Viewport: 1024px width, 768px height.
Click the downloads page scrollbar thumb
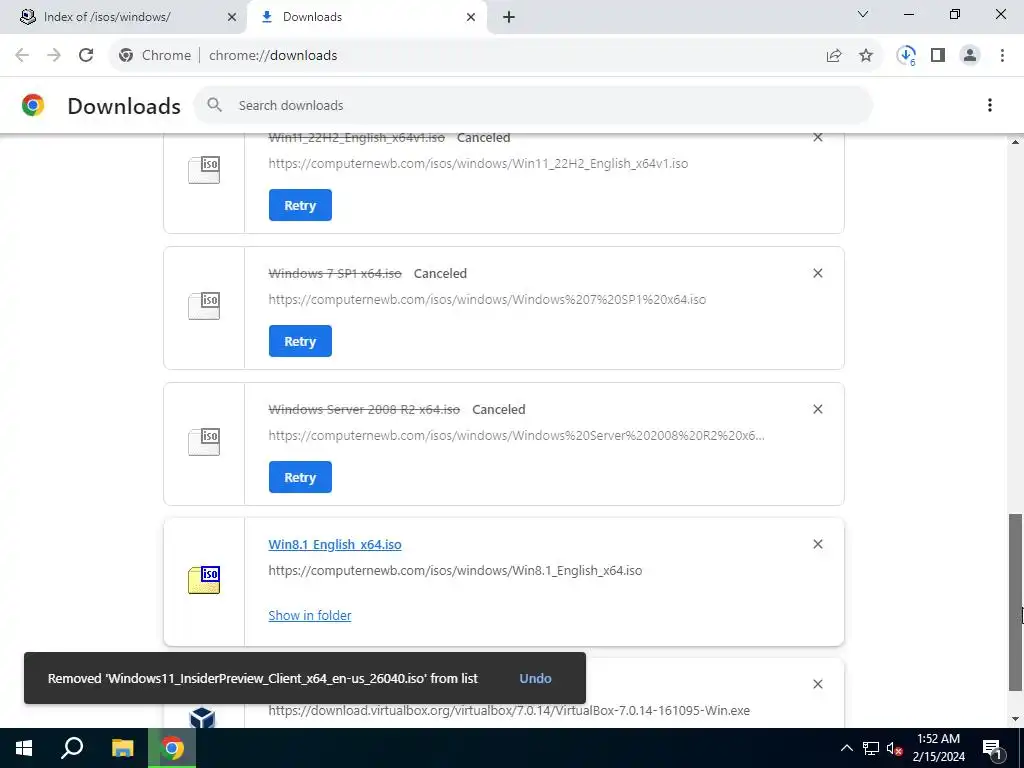click(x=1015, y=601)
